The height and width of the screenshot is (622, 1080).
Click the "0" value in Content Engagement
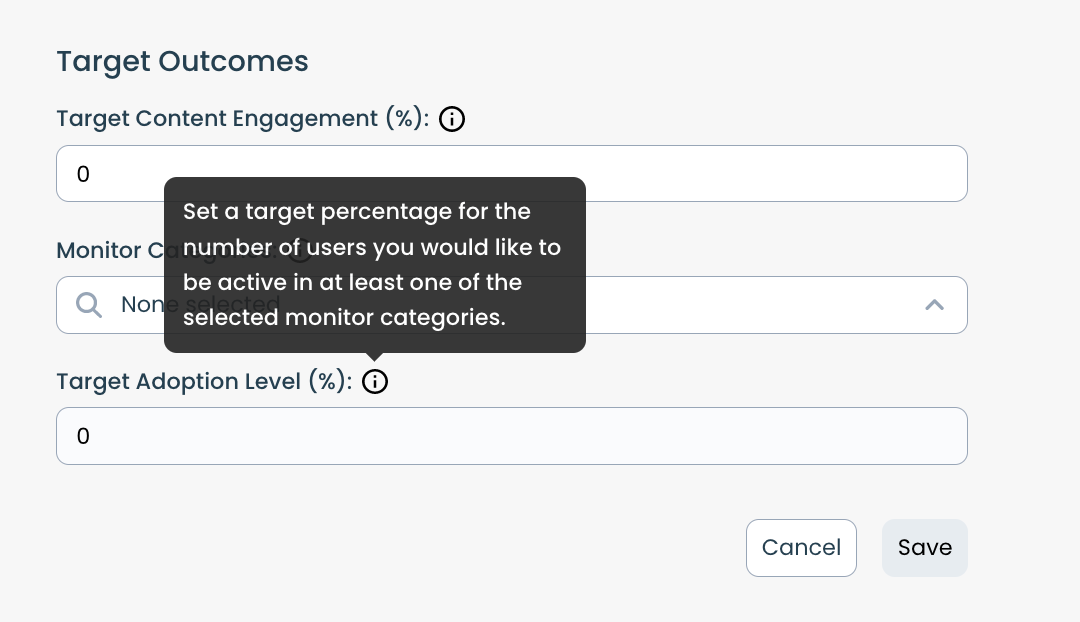click(x=84, y=174)
